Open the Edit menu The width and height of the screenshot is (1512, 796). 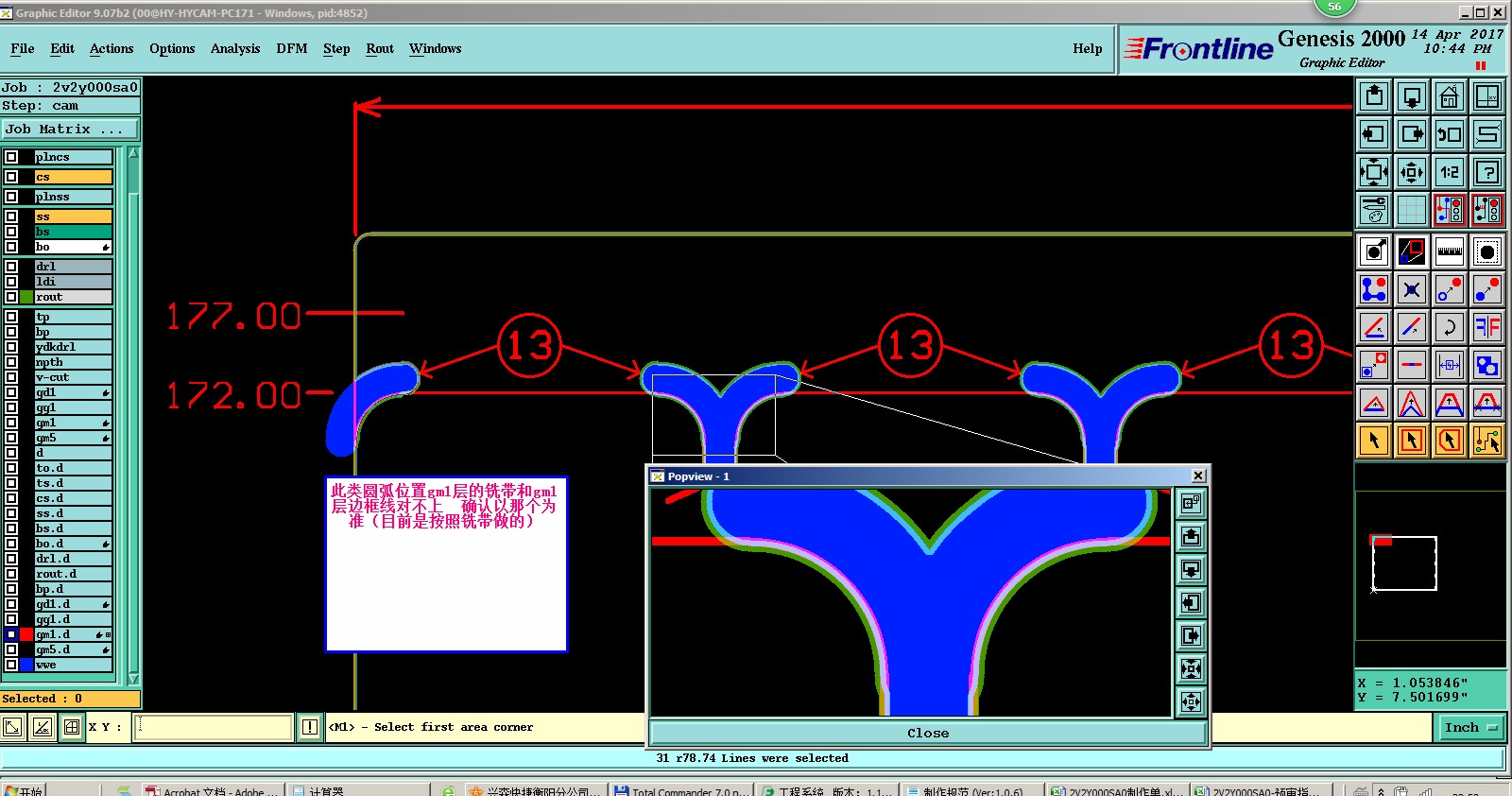pos(62,48)
